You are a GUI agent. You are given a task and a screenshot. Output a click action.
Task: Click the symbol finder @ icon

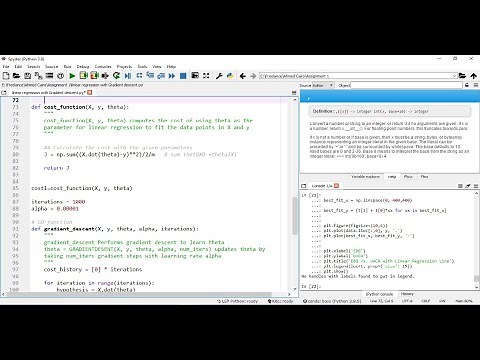(60, 76)
